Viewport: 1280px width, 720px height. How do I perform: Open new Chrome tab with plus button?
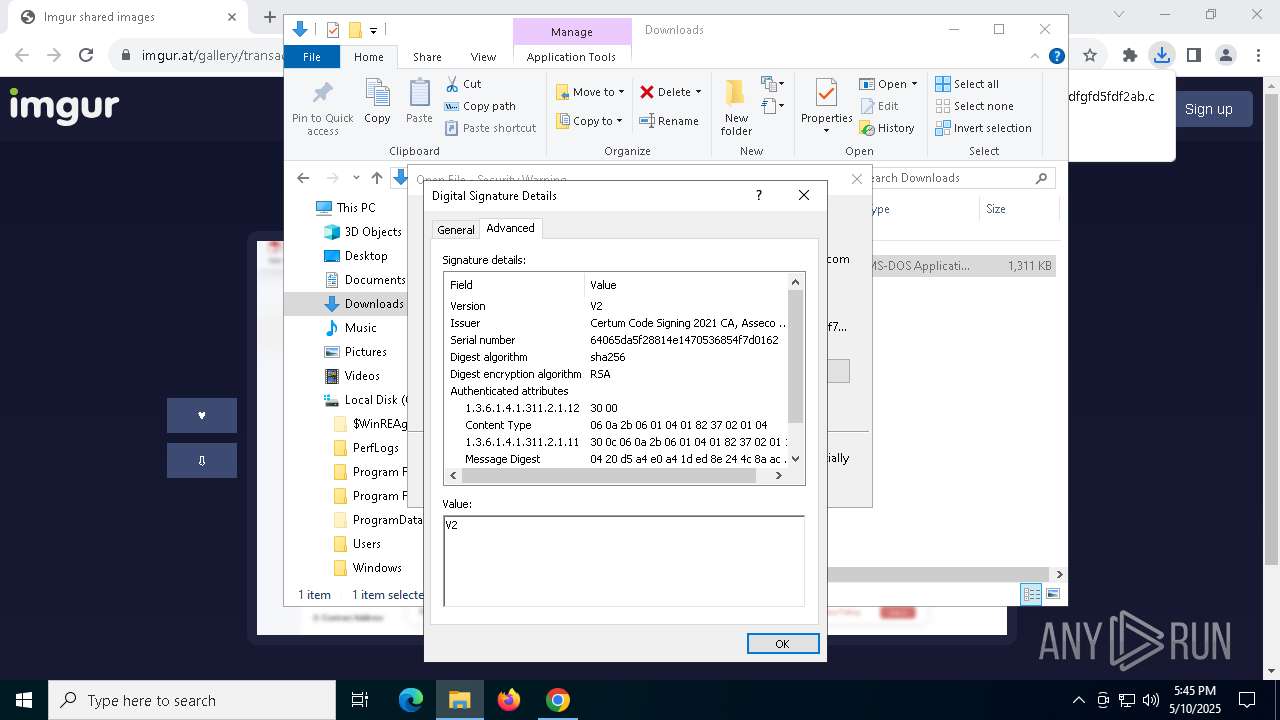(269, 16)
